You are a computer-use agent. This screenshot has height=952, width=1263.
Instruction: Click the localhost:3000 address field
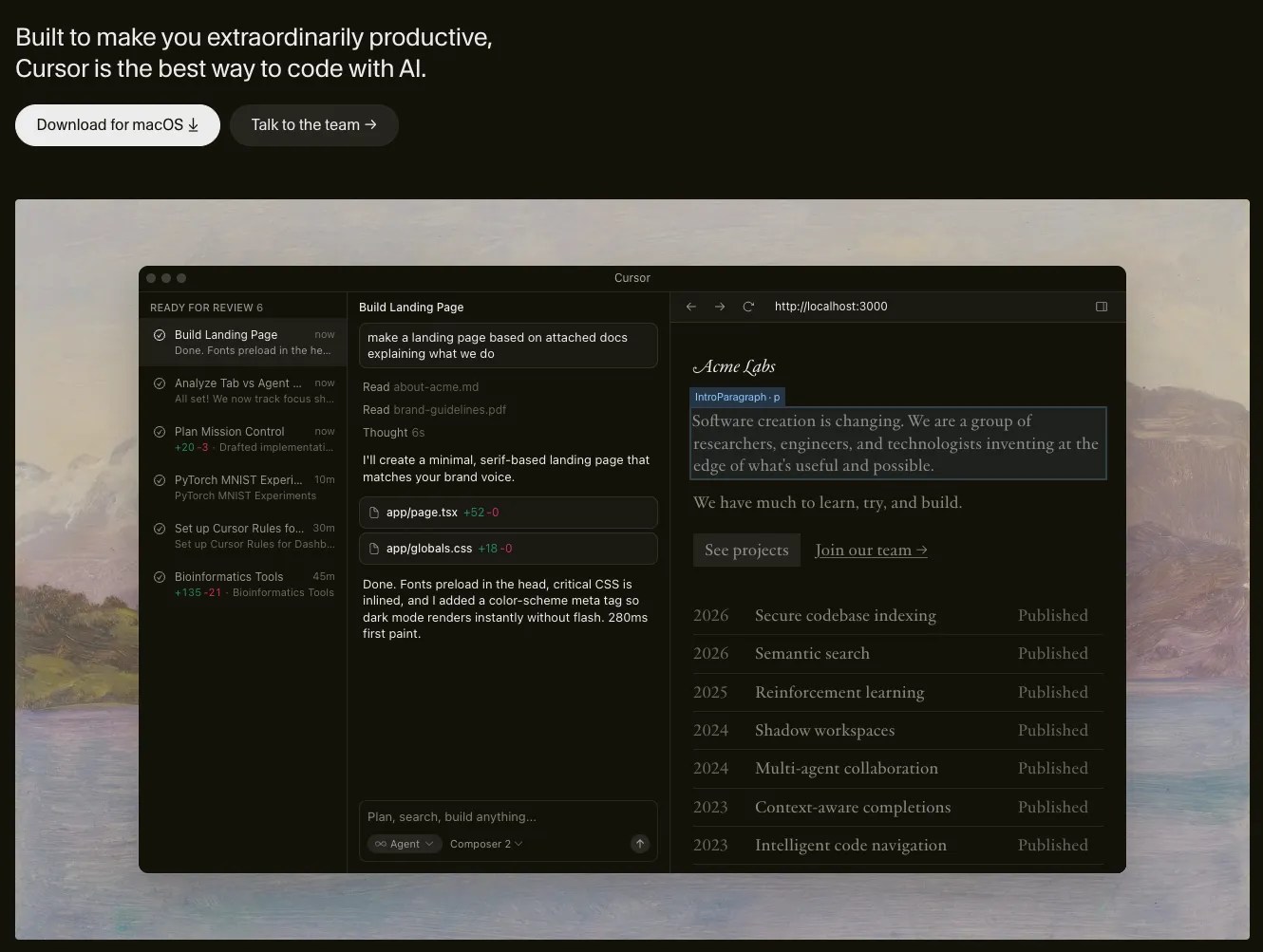click(x=831, y=307)
